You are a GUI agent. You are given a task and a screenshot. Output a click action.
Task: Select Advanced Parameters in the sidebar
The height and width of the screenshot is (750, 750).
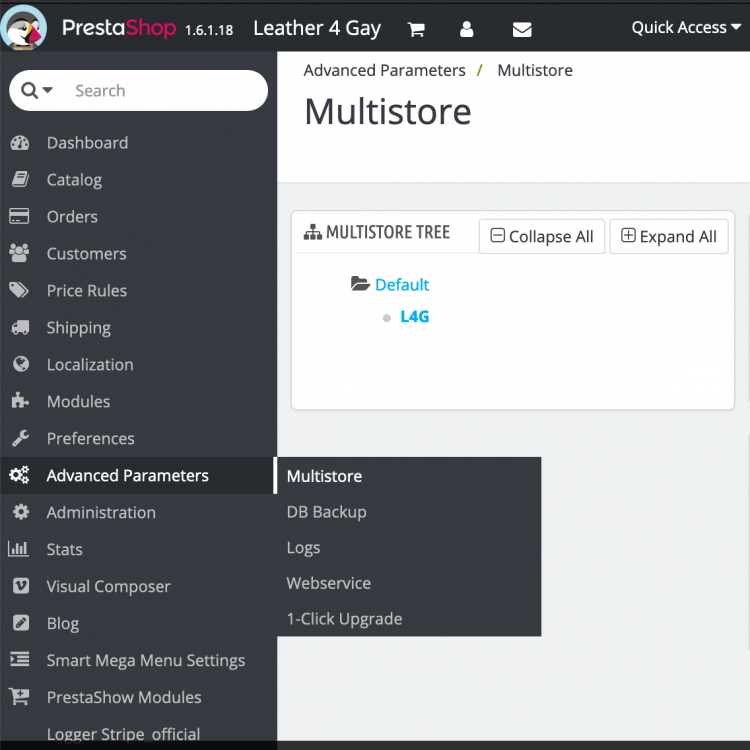[x=127, y=475]
